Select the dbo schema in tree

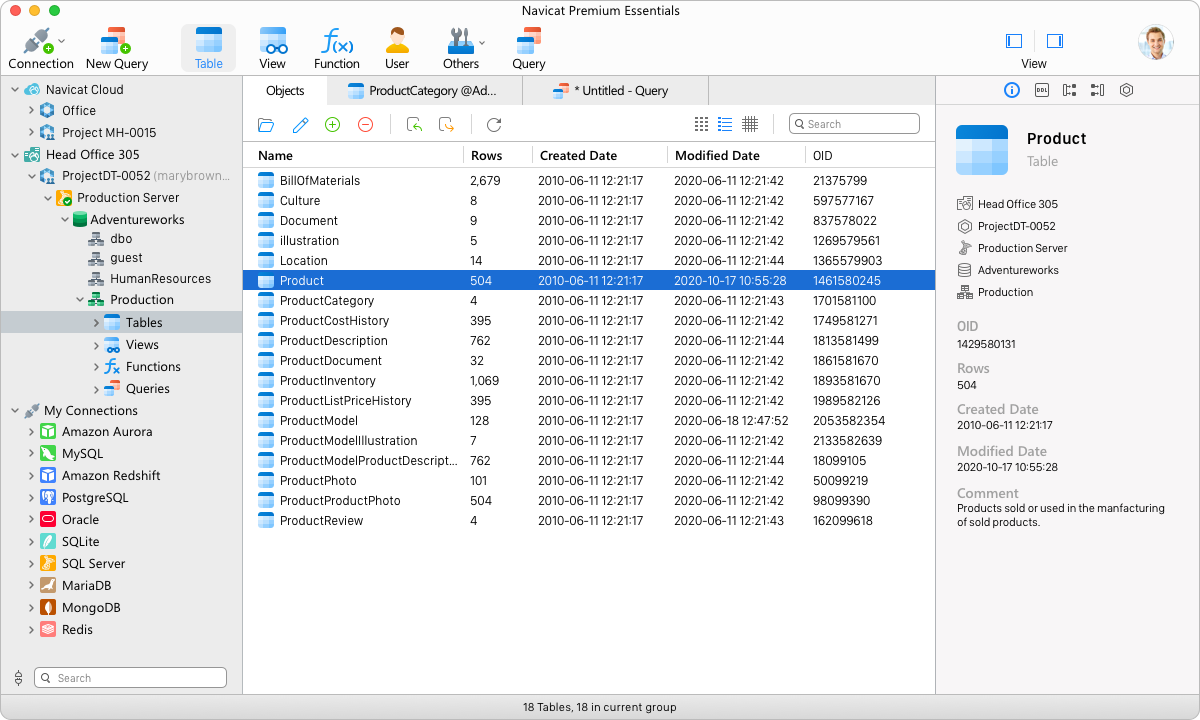[121, 239]
